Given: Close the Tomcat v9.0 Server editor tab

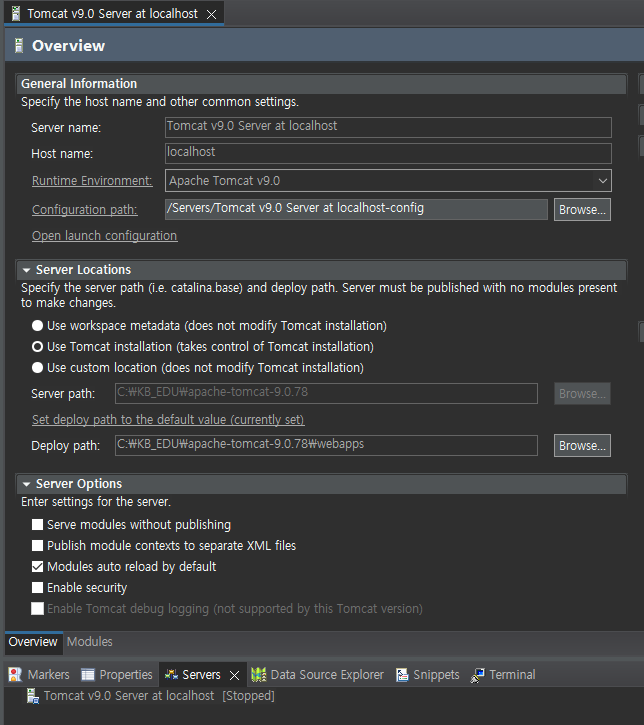Looking at the screenshot, I should click(211, 14).
